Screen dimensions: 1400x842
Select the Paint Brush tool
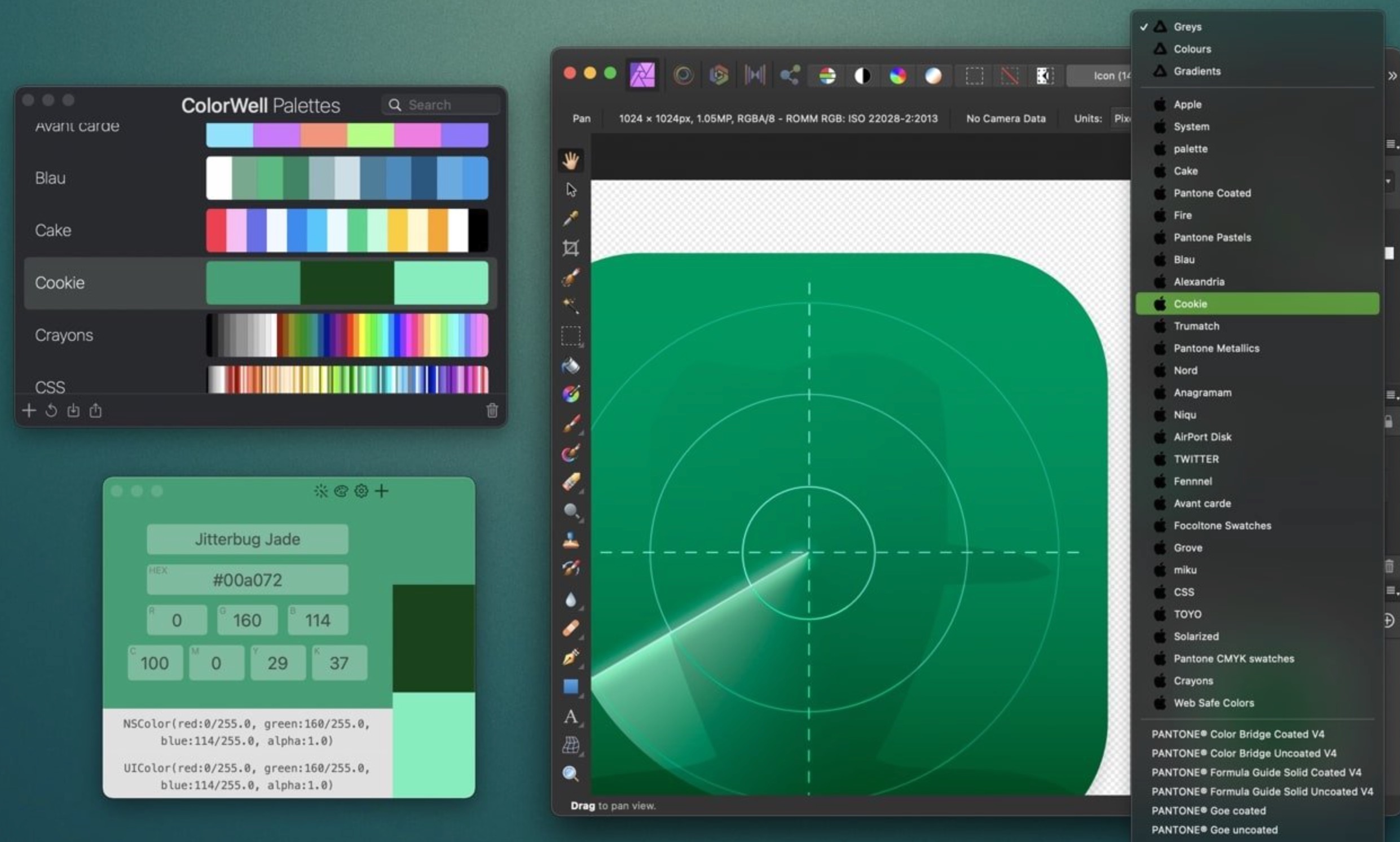tap(570, 424)
